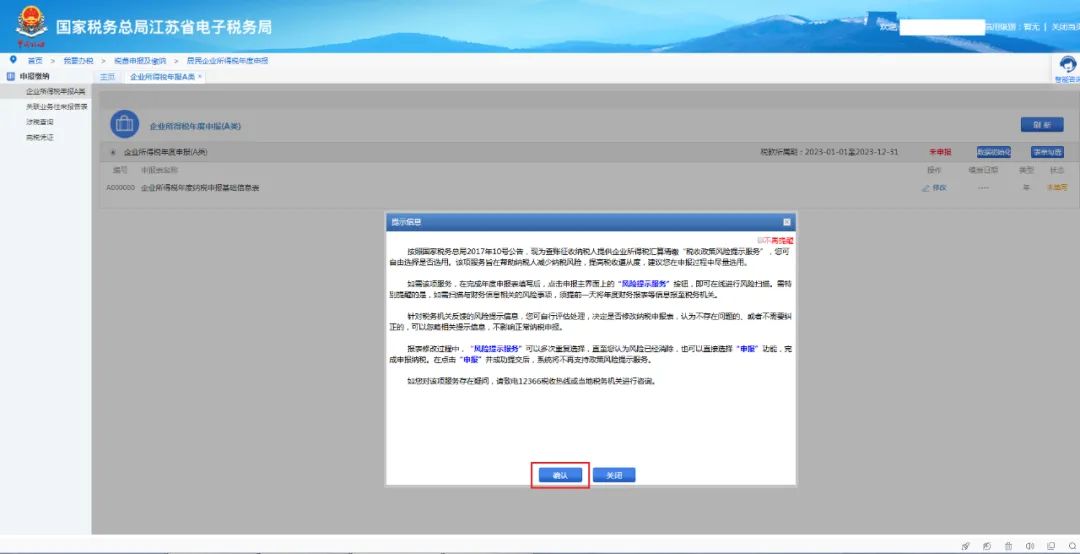The height and width of the screenshot is (554, 1080).
Task: Click the 提示信息 dialog title bar
Action: click(x=590, y=222)
